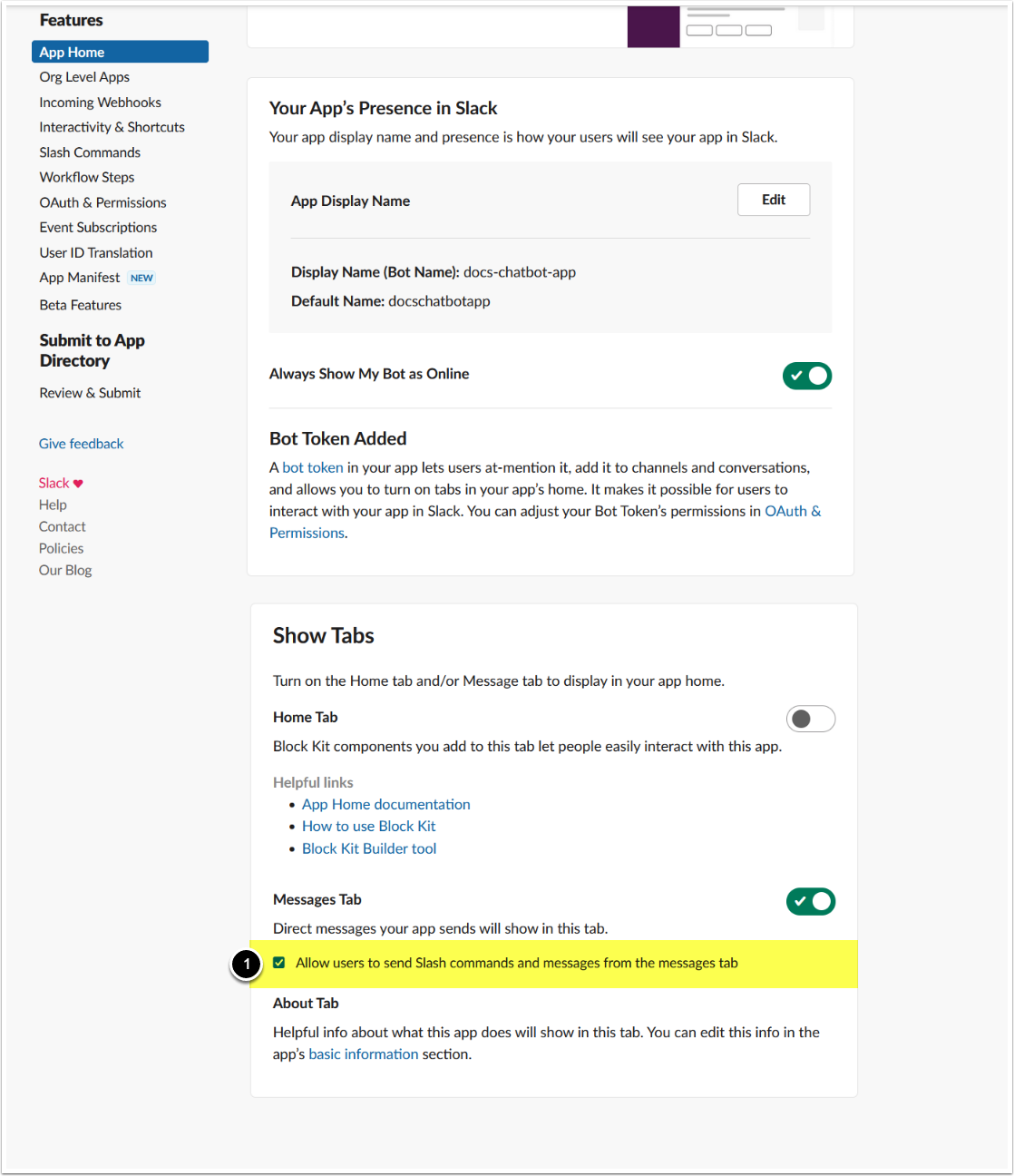Viewport: 1014px width, 1176px height.
Task: Click the purple app preview thumbnail
Action: 653,26
